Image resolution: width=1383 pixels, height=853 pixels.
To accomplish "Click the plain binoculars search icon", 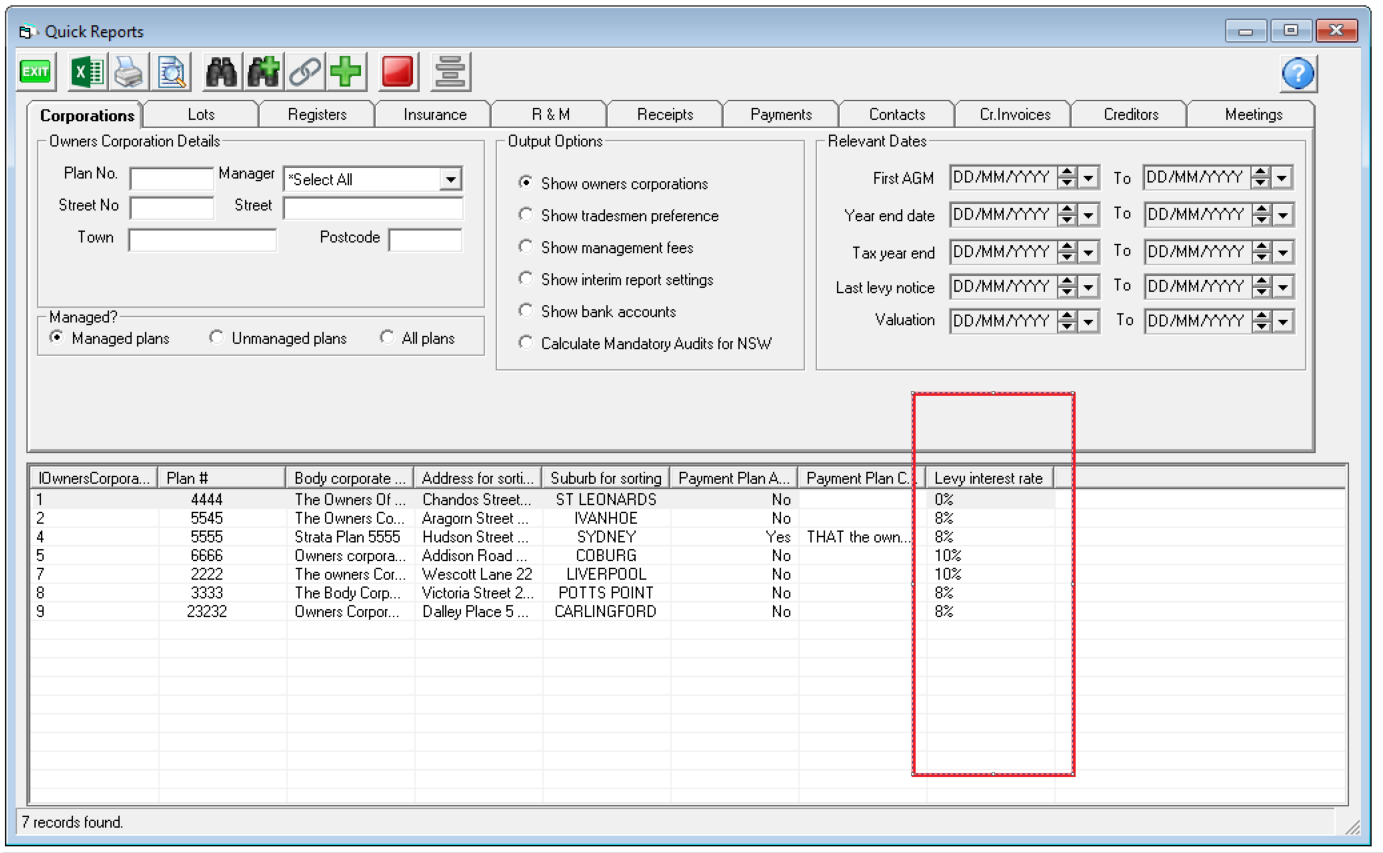I will (x=221, y=72).
